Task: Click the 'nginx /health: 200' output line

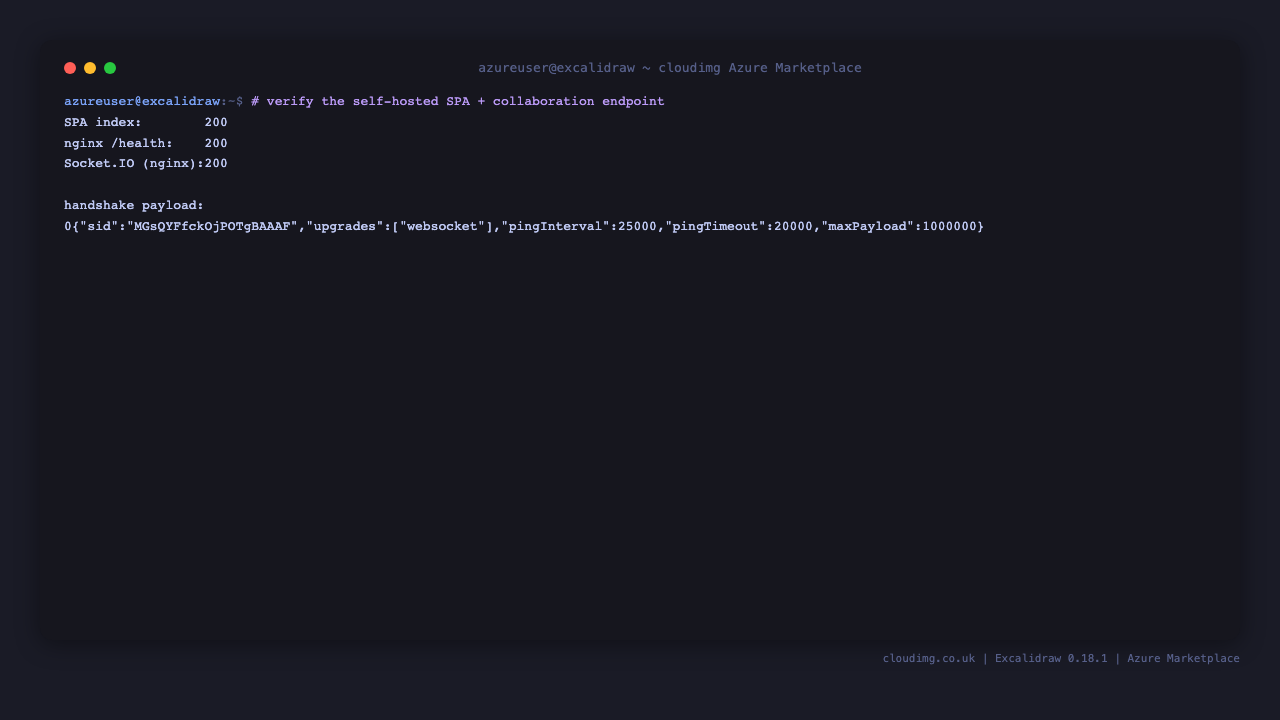Action: pyautogui.click(x=146, y=144)
